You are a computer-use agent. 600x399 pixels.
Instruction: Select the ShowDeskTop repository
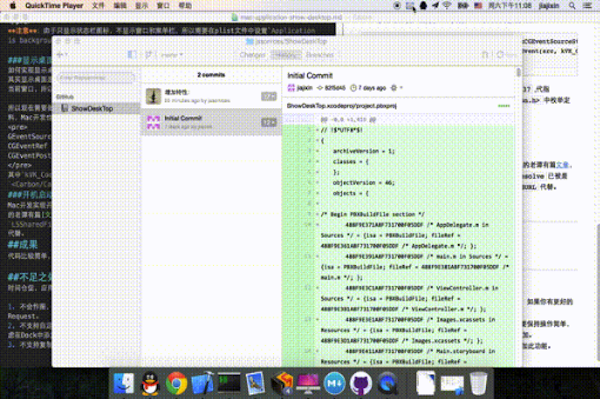96,109
